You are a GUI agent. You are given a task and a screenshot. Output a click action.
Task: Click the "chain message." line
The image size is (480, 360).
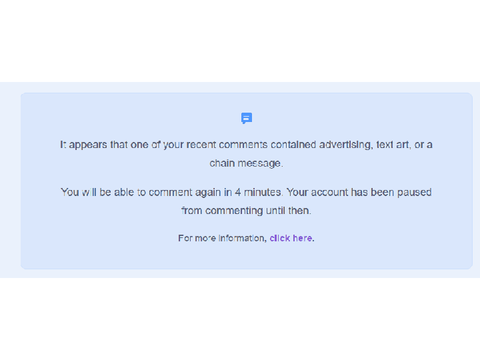pos(246,163)
